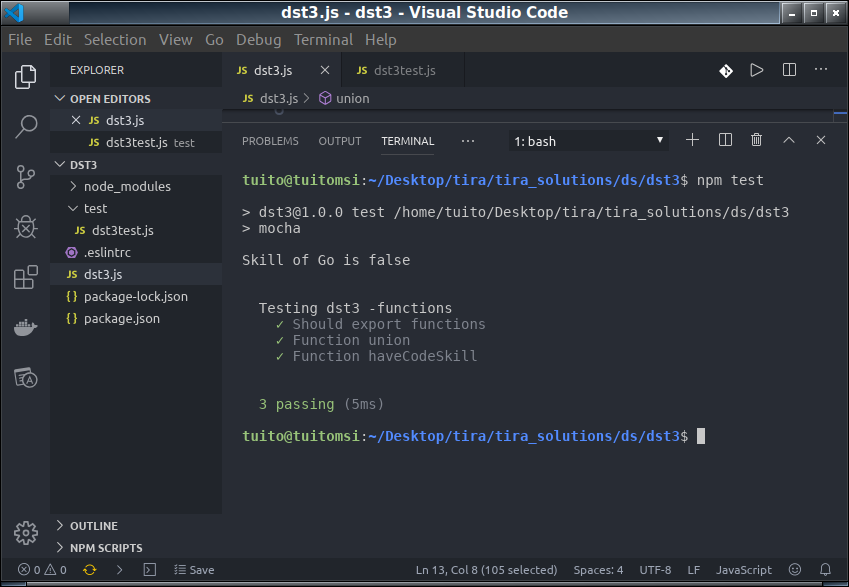Viewport: 849px width, 587px height.
Task: Open the Extensions view
Action: [x=25, y=277]
